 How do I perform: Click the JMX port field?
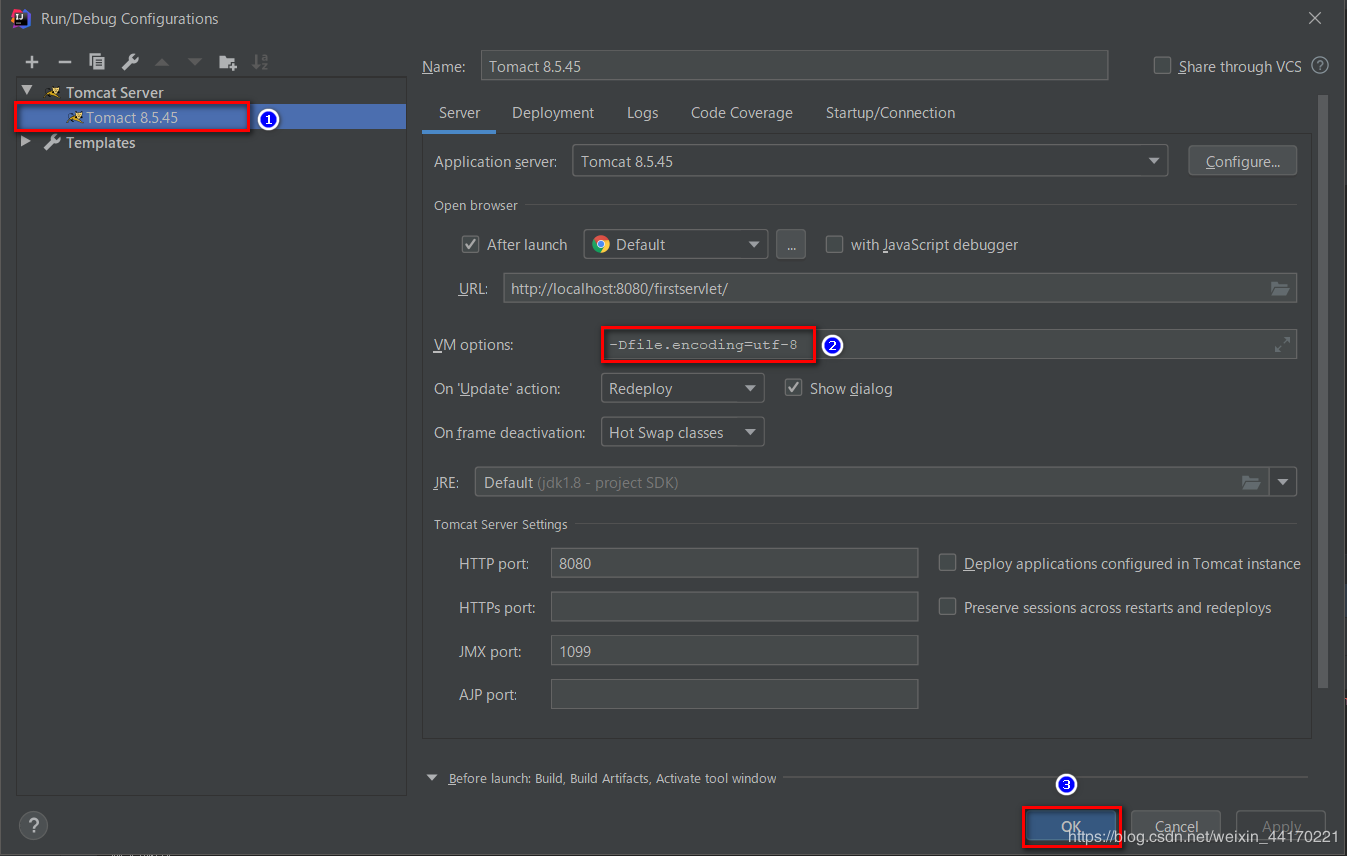tap(734, 651)
